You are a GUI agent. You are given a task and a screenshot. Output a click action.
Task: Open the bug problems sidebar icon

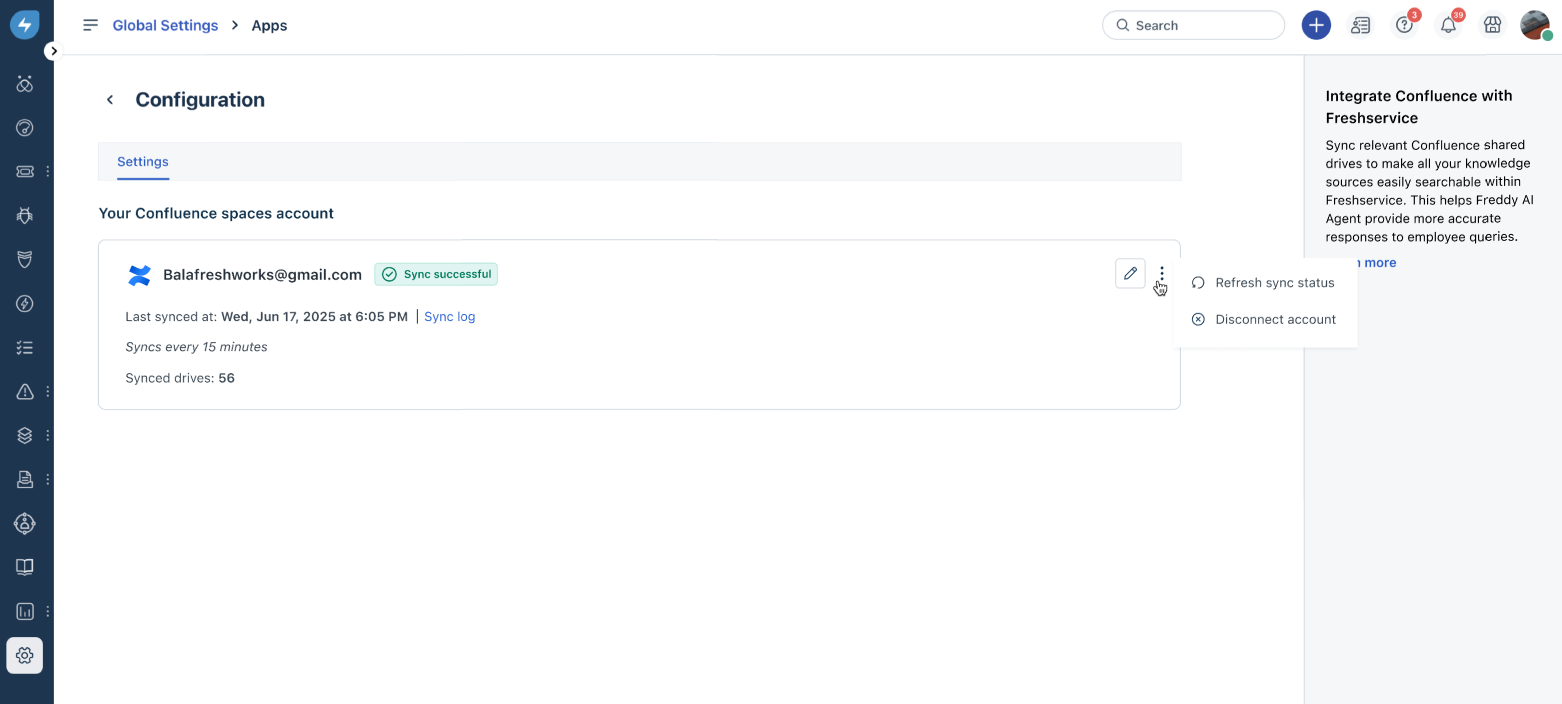[x=25, y=215]
